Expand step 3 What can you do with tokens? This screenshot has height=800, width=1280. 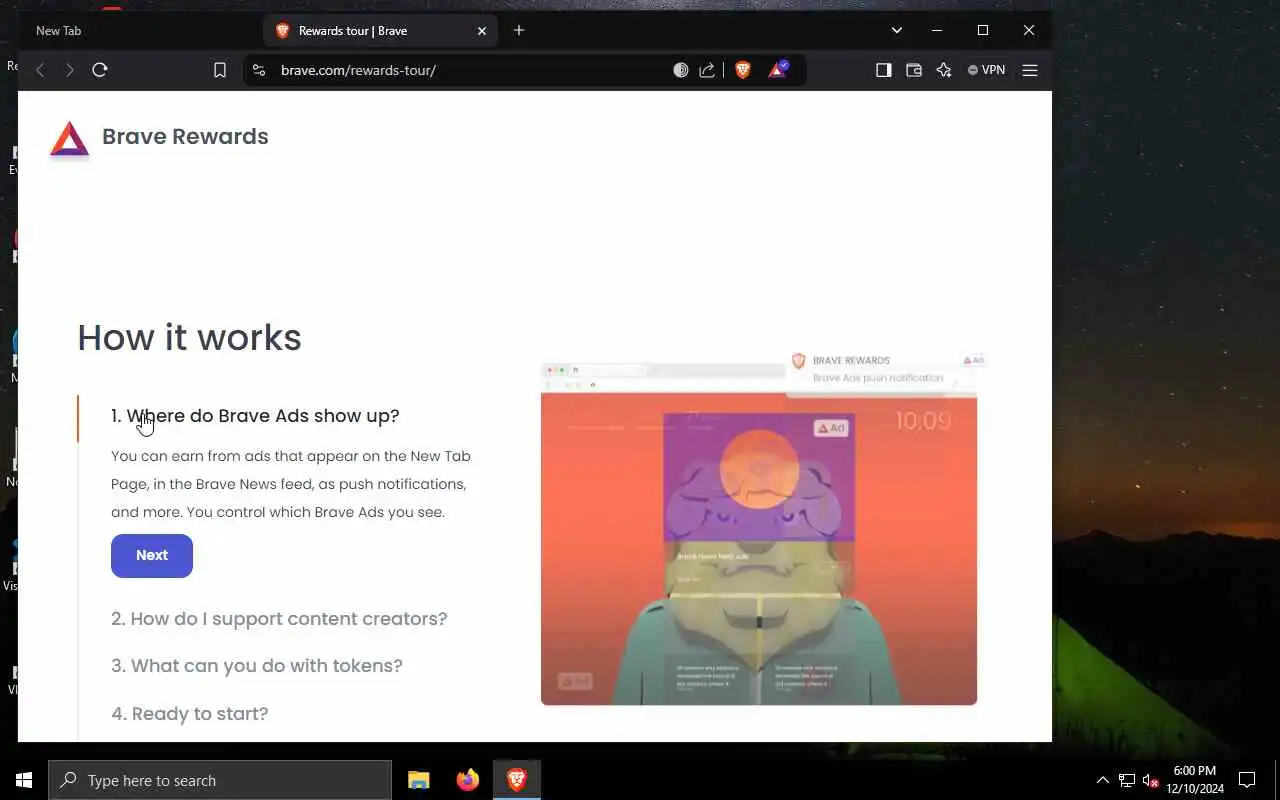[x=257, y=666]
